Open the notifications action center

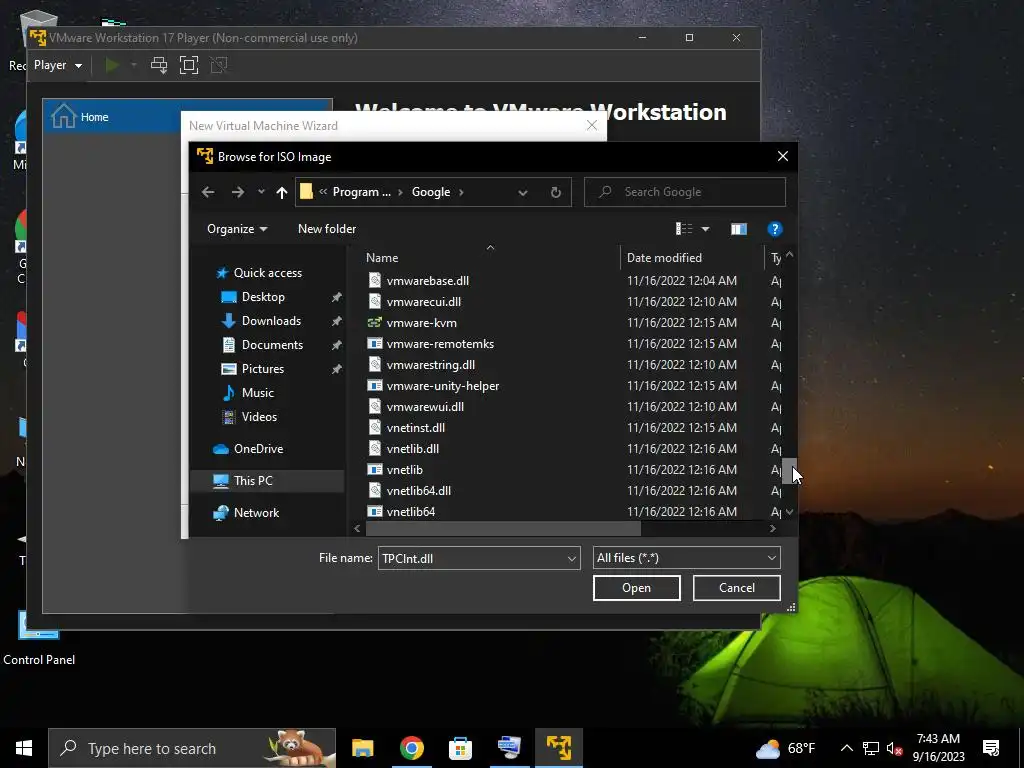[x=991, y=748]
